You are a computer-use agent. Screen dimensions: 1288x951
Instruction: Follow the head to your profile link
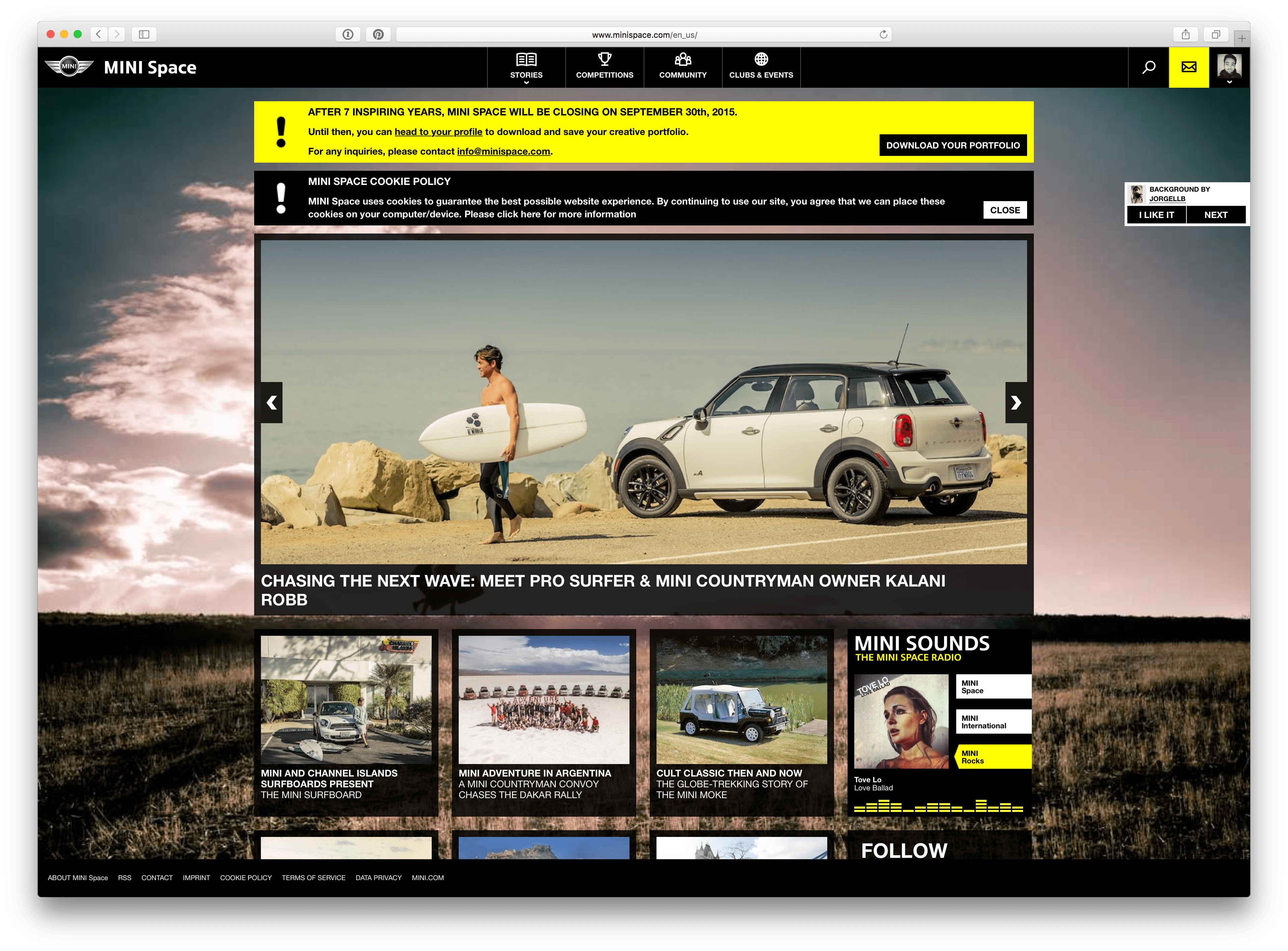click(x=438, y=132)
